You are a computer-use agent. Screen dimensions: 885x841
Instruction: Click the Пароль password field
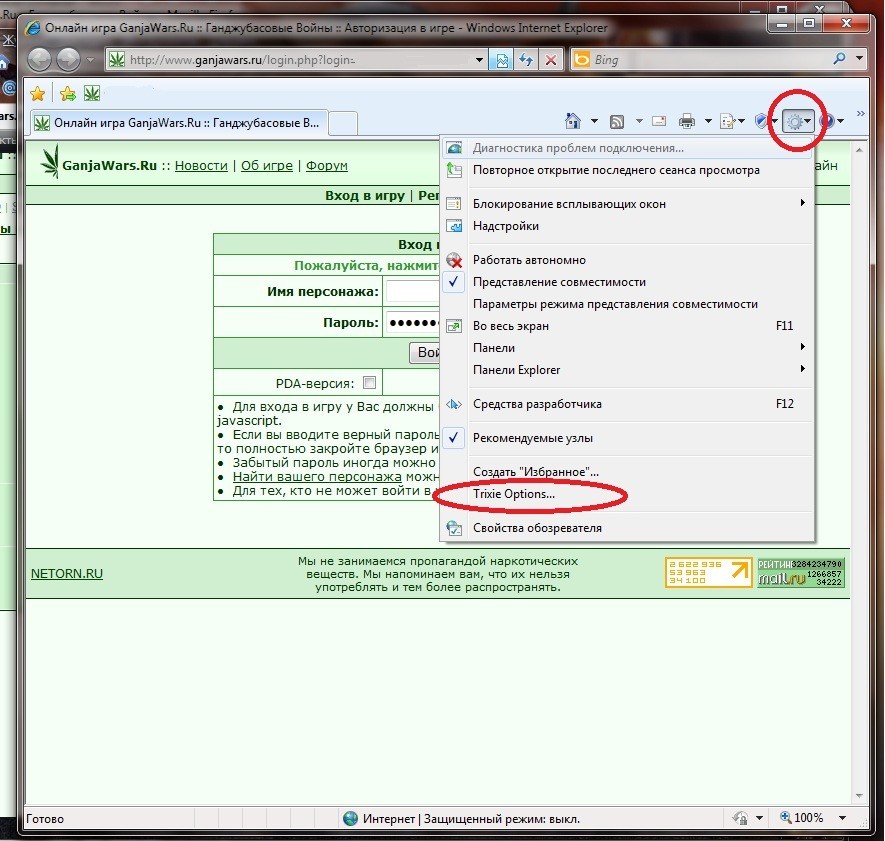coord(413,322)
